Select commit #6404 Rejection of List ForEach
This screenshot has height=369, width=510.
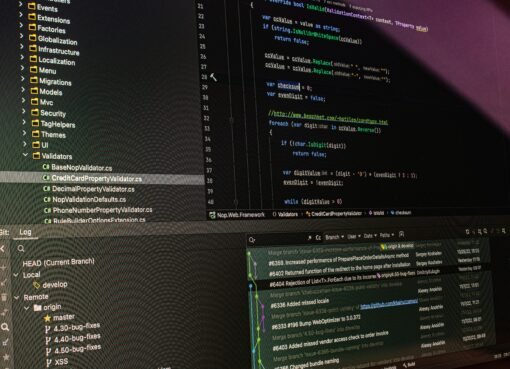323,281
